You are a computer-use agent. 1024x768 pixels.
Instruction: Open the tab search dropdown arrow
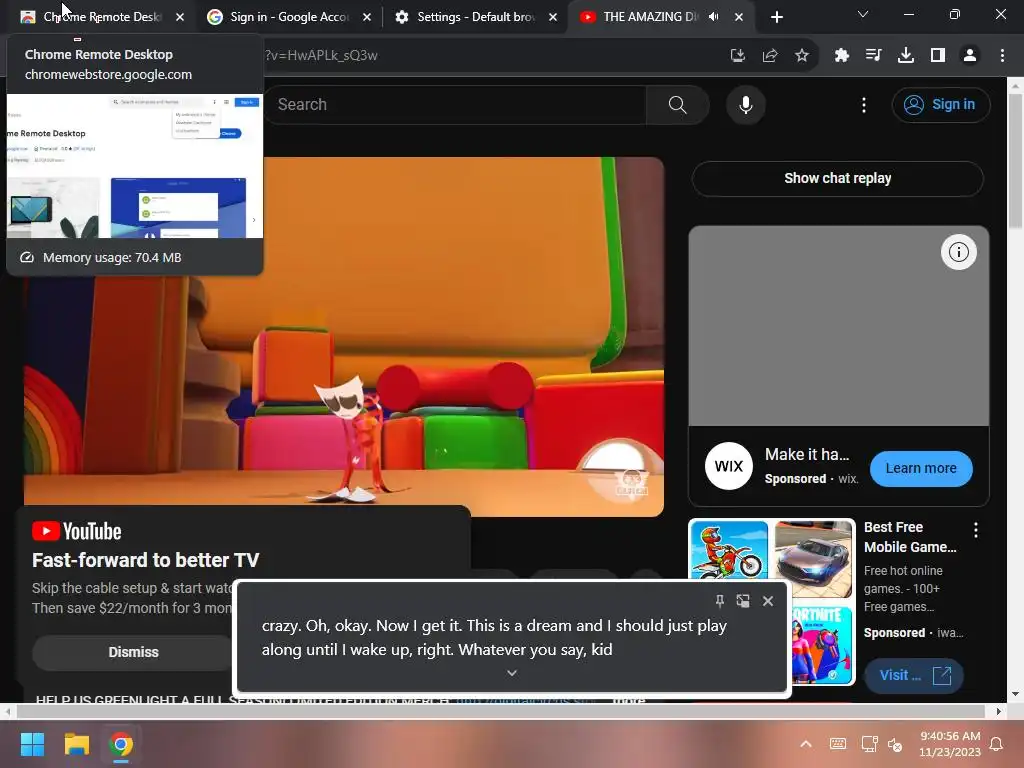click(863, 14)
